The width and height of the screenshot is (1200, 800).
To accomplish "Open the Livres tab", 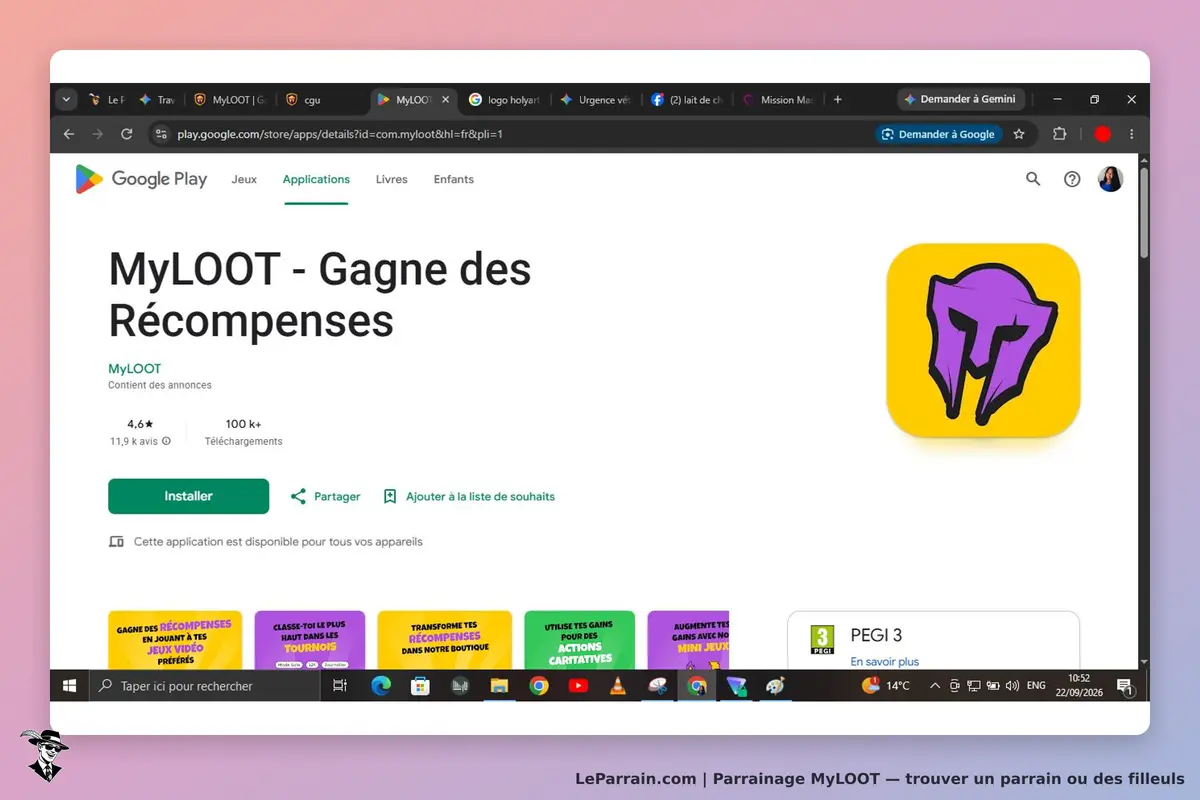I will tap(392, 180).
